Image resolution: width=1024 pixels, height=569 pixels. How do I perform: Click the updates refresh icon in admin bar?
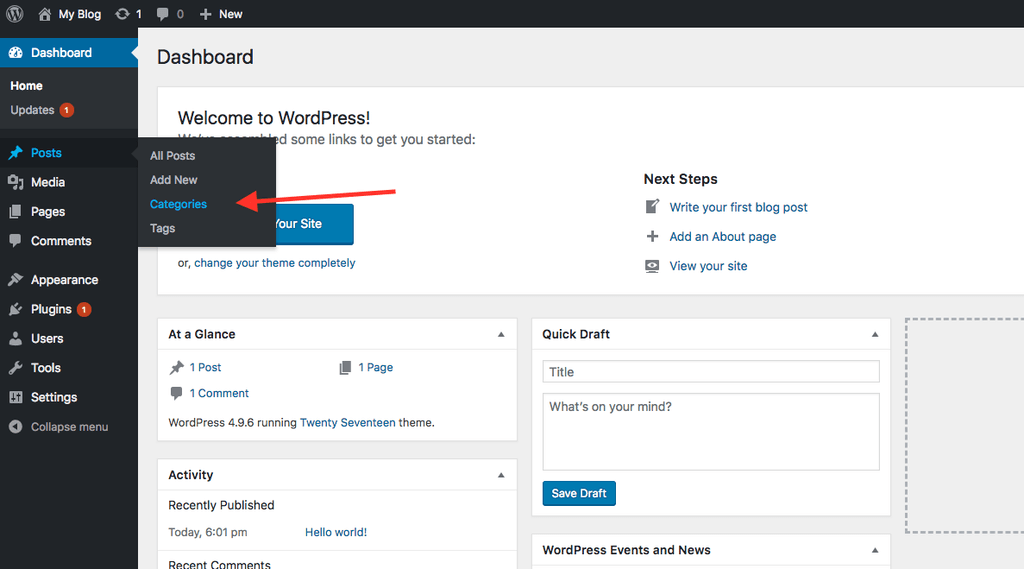[122, 14]
